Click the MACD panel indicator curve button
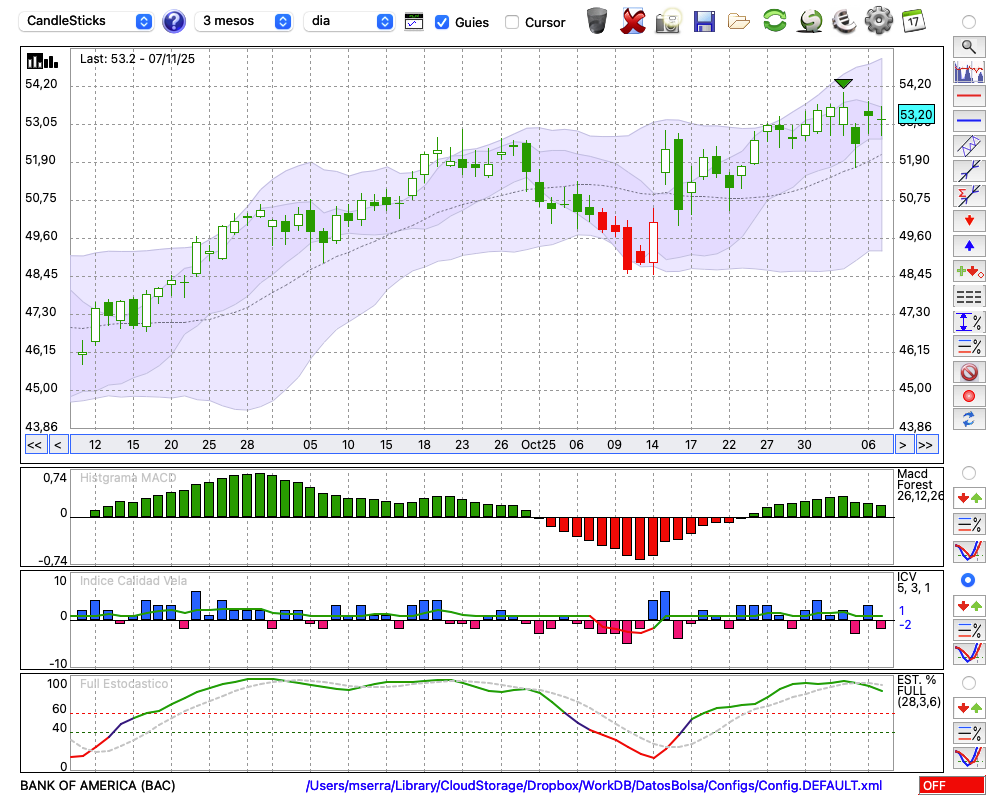Screen dimensions: 1000x800 pyautogui.click(x=969, y=551)
